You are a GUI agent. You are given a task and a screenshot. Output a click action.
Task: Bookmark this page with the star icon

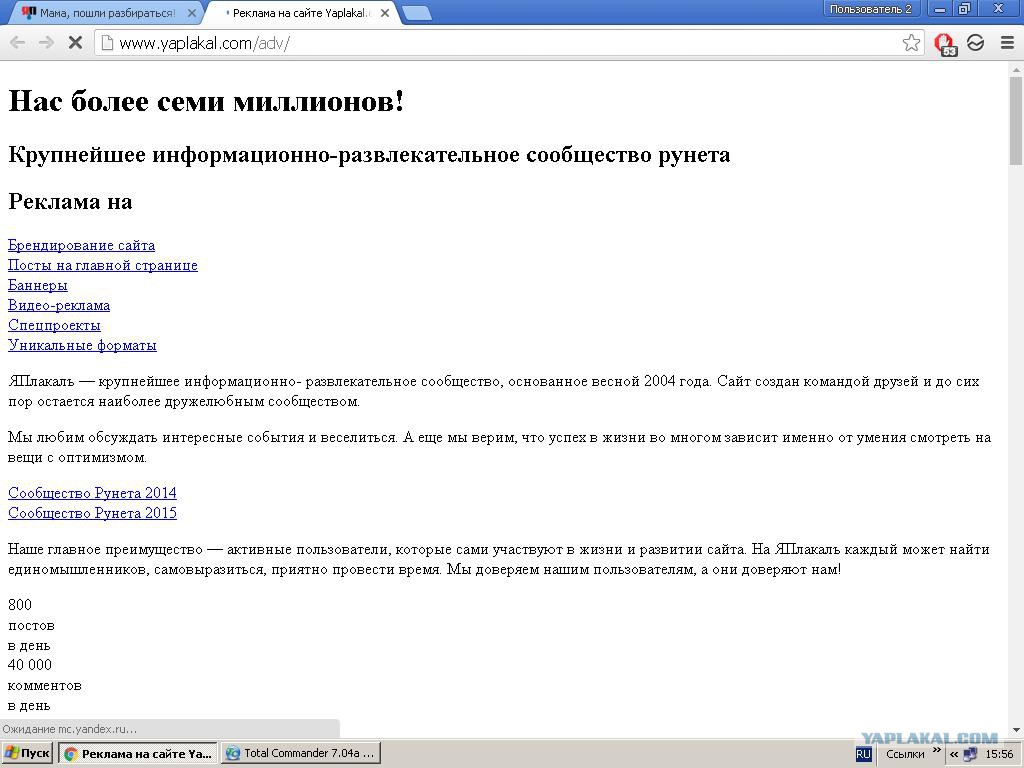point(911,43)
